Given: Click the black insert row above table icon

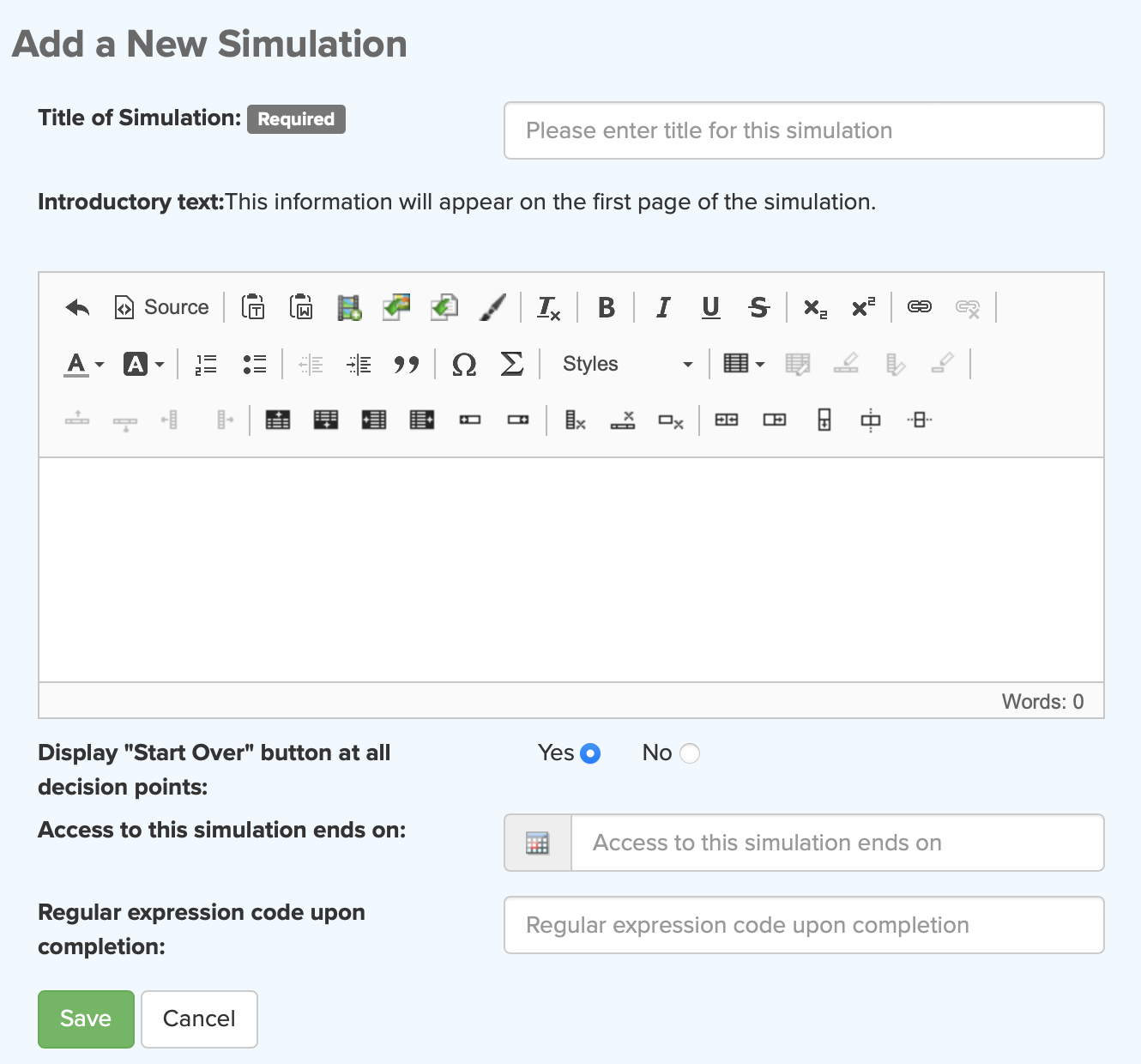Looking at the screenshot, I should tap(278, 420).
